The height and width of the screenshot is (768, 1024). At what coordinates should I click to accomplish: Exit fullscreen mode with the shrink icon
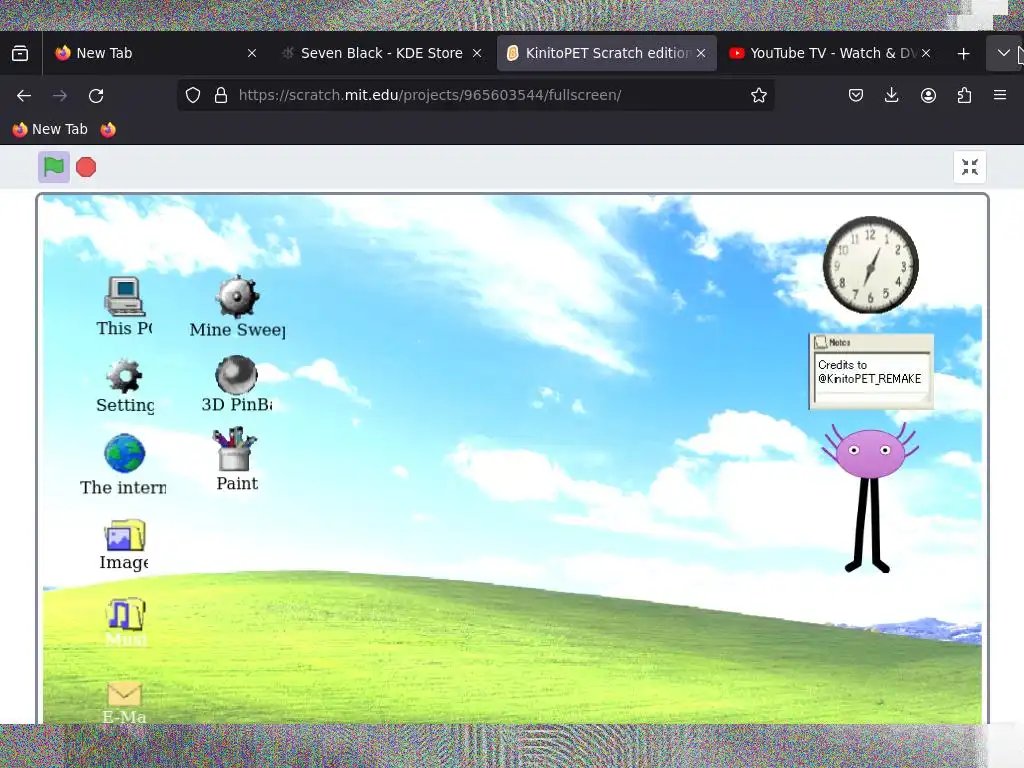(x=970, y=167)
